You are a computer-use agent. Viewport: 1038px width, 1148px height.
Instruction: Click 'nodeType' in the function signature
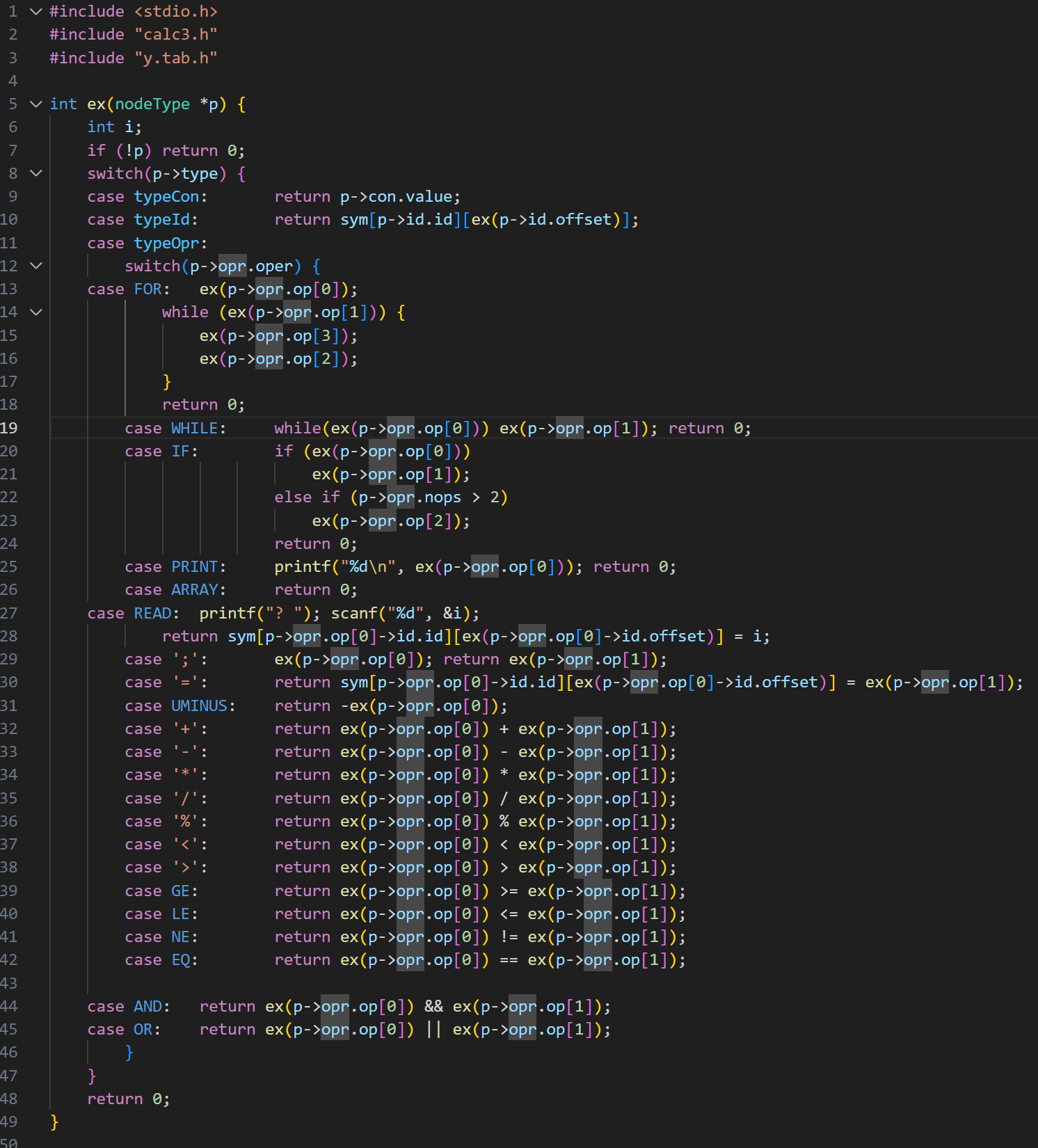click(152, 104)
